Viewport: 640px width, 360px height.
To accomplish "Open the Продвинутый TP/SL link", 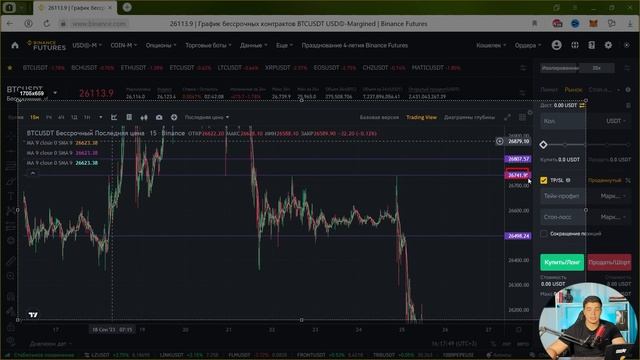I will [605, 180].
